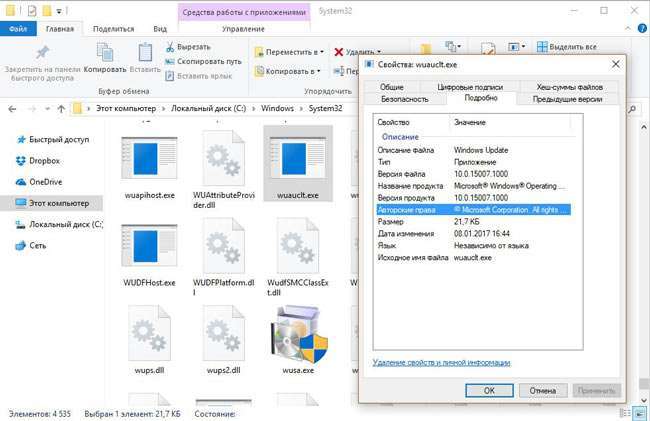Collapse ribbon with the chevron arrow
The image size is (650, 421).
tap(628, 28)
